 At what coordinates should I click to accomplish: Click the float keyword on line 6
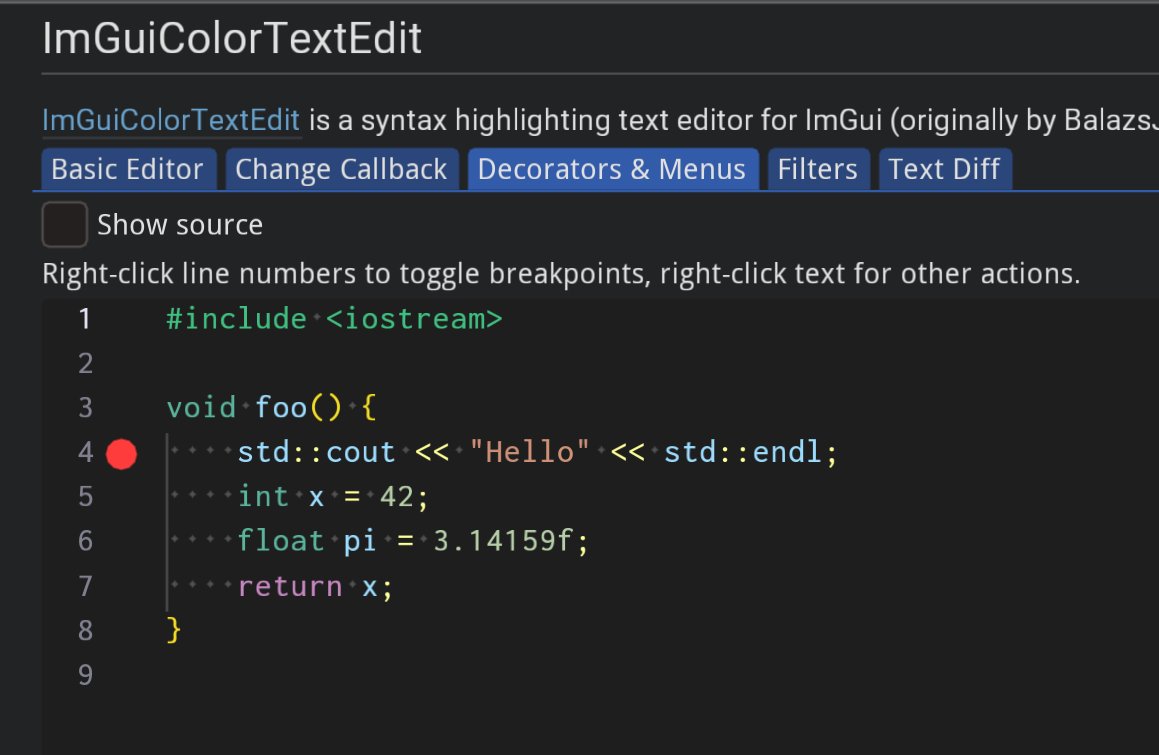pos(281,541)
